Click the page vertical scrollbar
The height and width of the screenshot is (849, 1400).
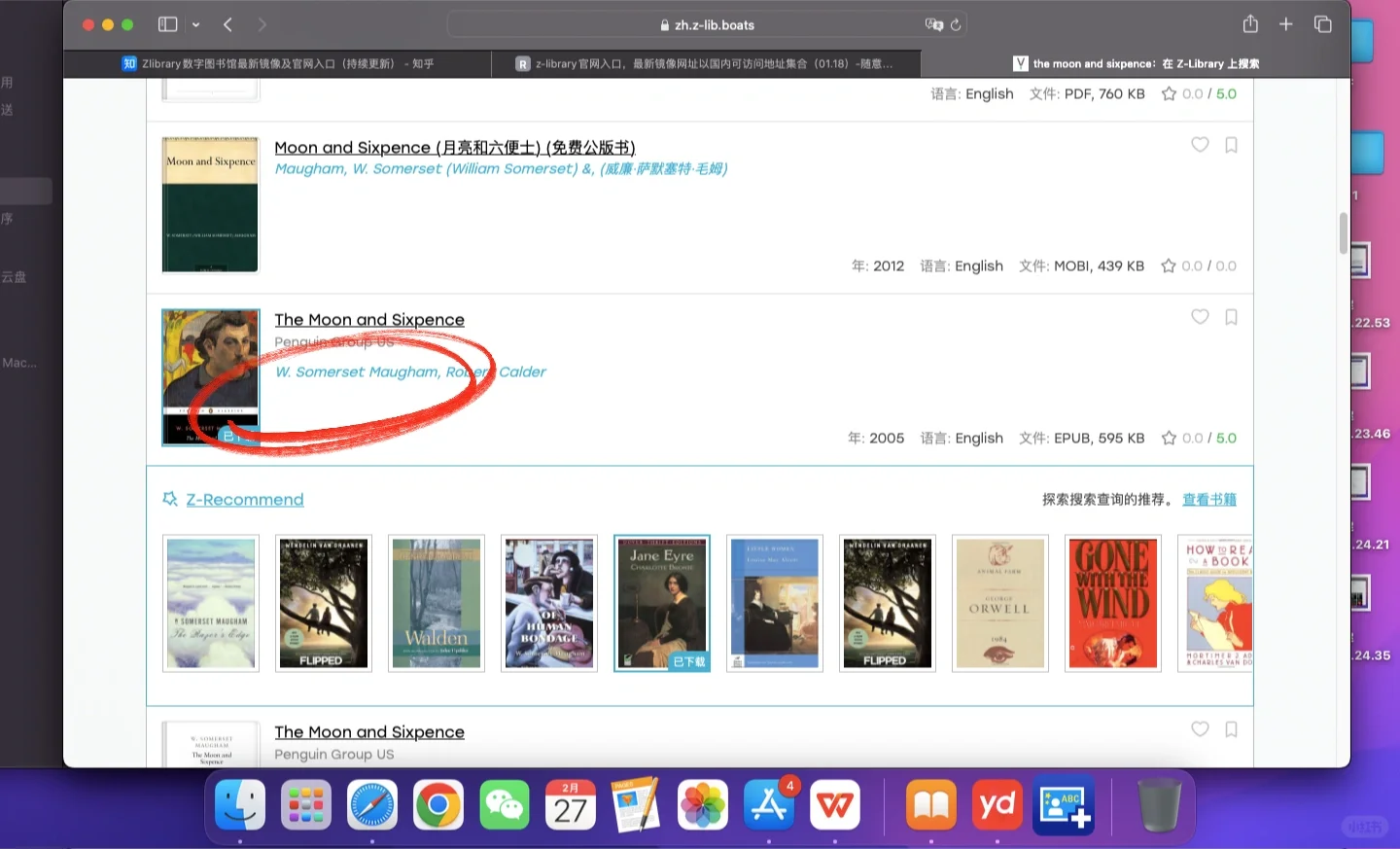pyautogui.click(x=1344, y=233)
